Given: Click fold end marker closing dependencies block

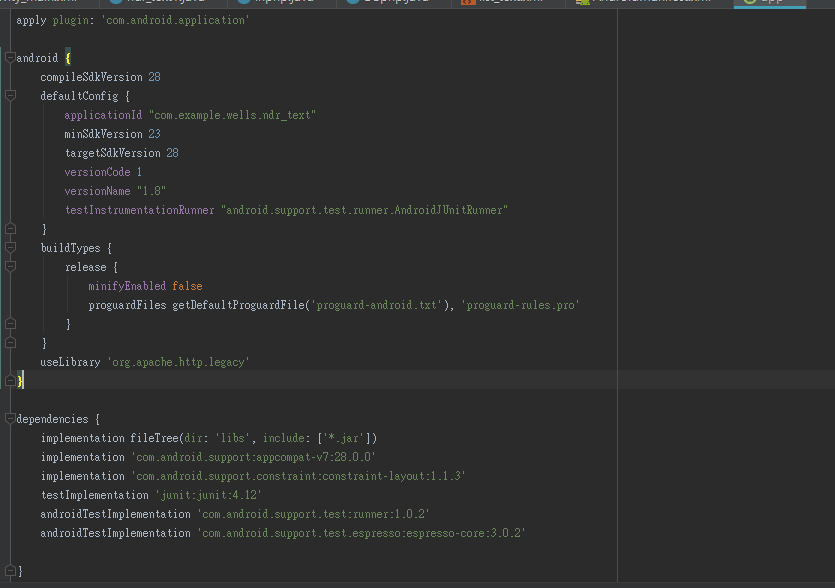Looking at the screenshot, I should pos(10,570).
